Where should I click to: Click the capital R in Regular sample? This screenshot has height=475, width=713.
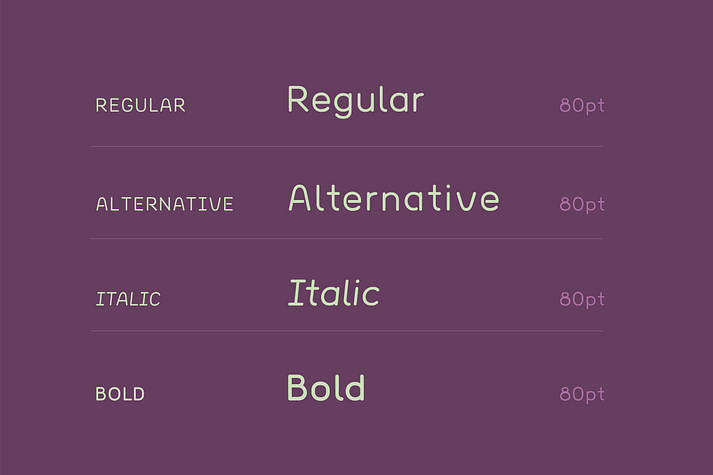[298, 99]
